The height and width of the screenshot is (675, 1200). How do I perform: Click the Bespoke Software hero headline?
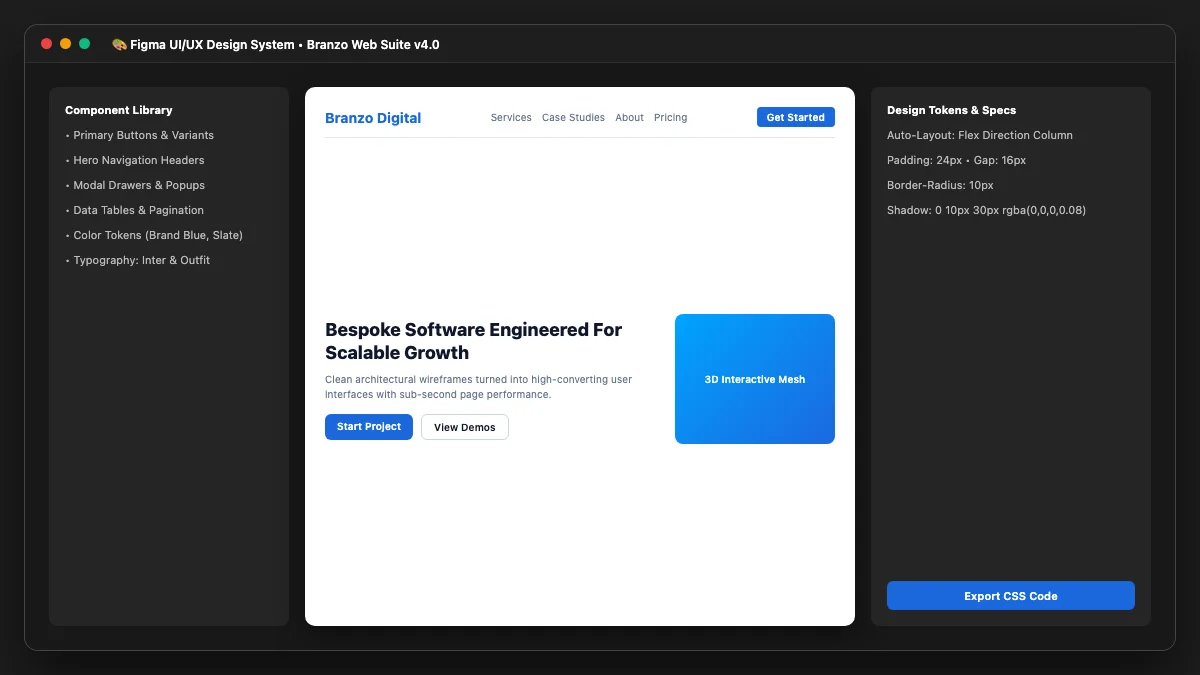[x=474, y=341]
